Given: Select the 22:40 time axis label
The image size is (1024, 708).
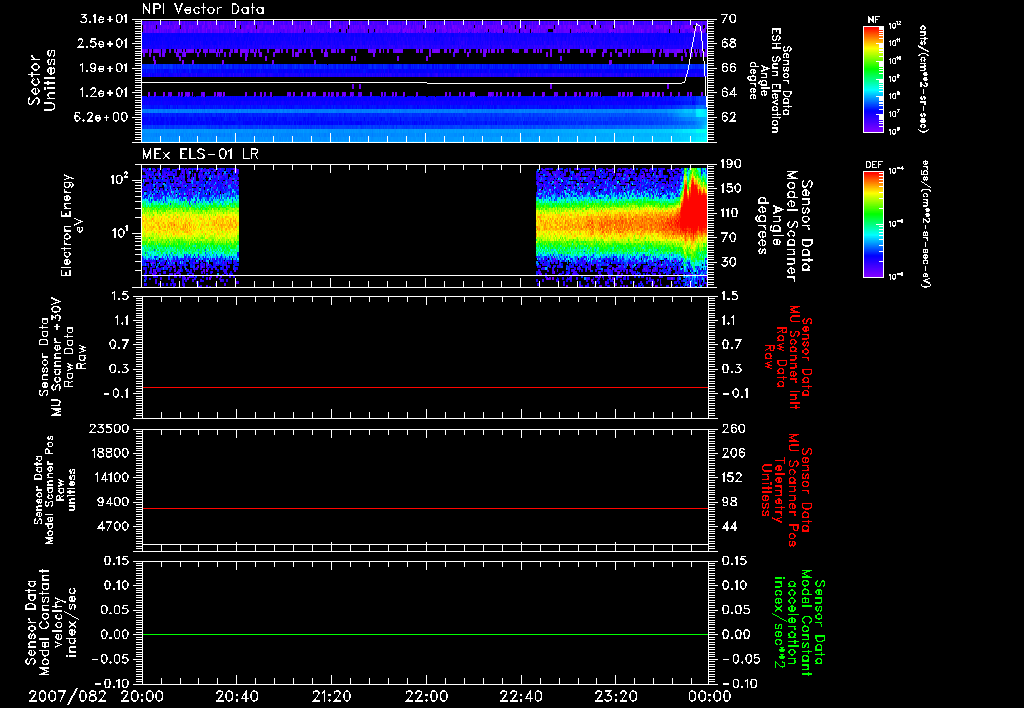Looking at the screenshot, I should point(521,696).
